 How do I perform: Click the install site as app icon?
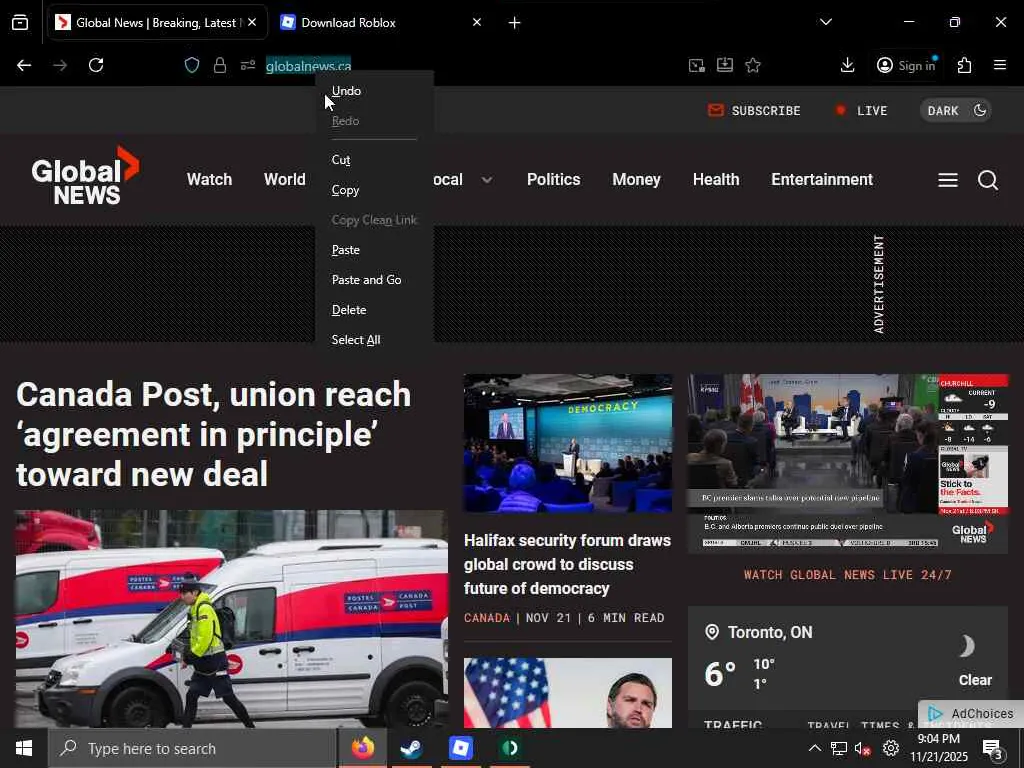pos(725,65)
